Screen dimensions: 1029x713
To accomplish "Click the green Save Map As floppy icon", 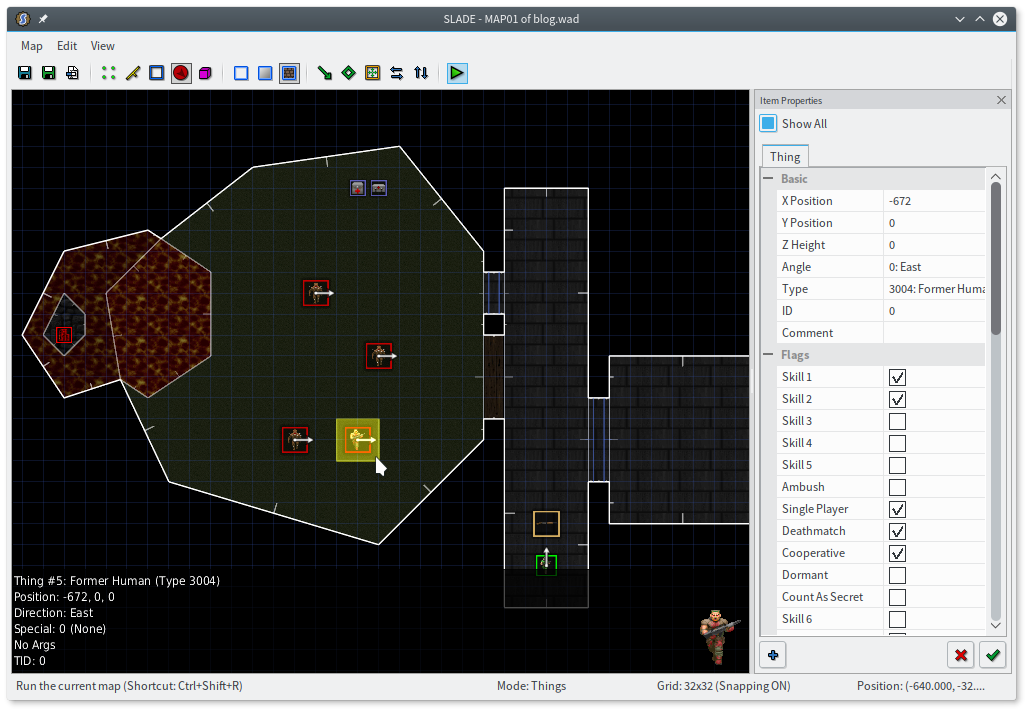I will (x=49, y=73).
